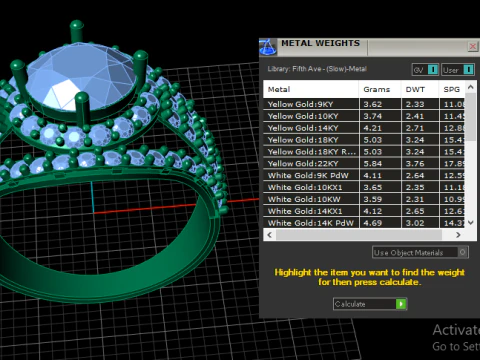The image size is (480, 360).
Task: Select the Yellow Gold:18KY R... row
Action: coord(364,152)
